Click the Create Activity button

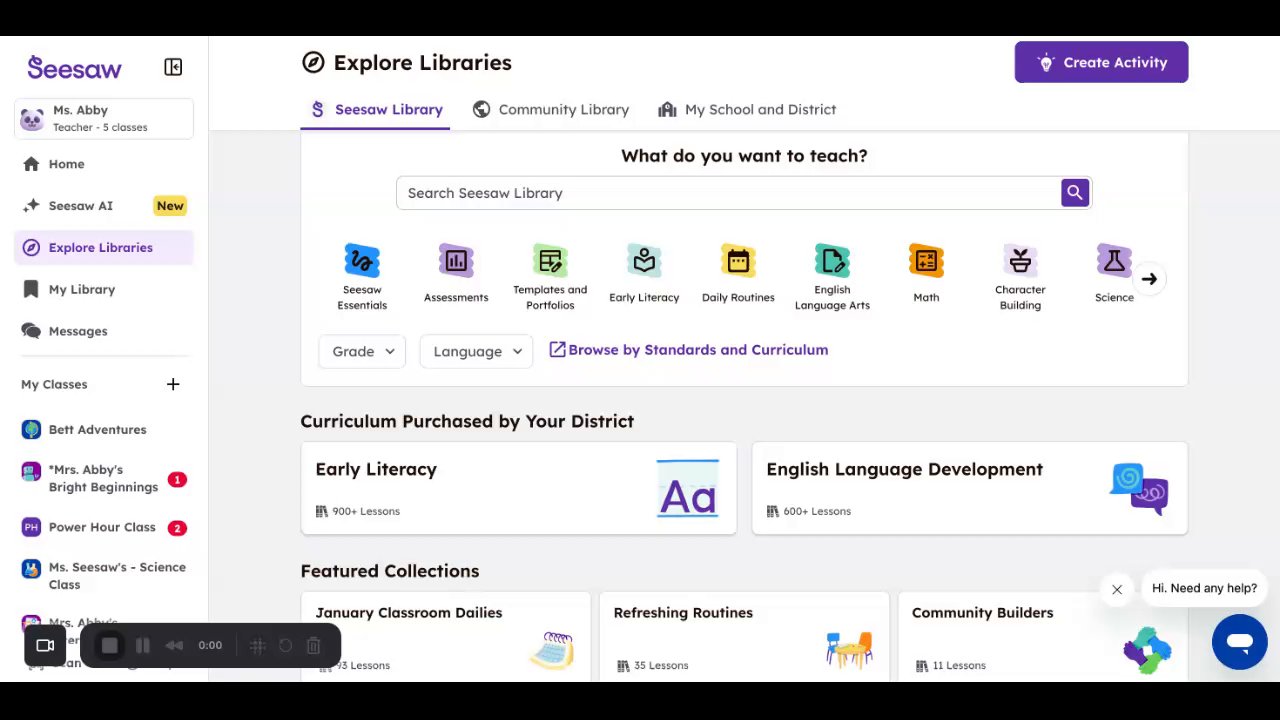coord(1101,62)
